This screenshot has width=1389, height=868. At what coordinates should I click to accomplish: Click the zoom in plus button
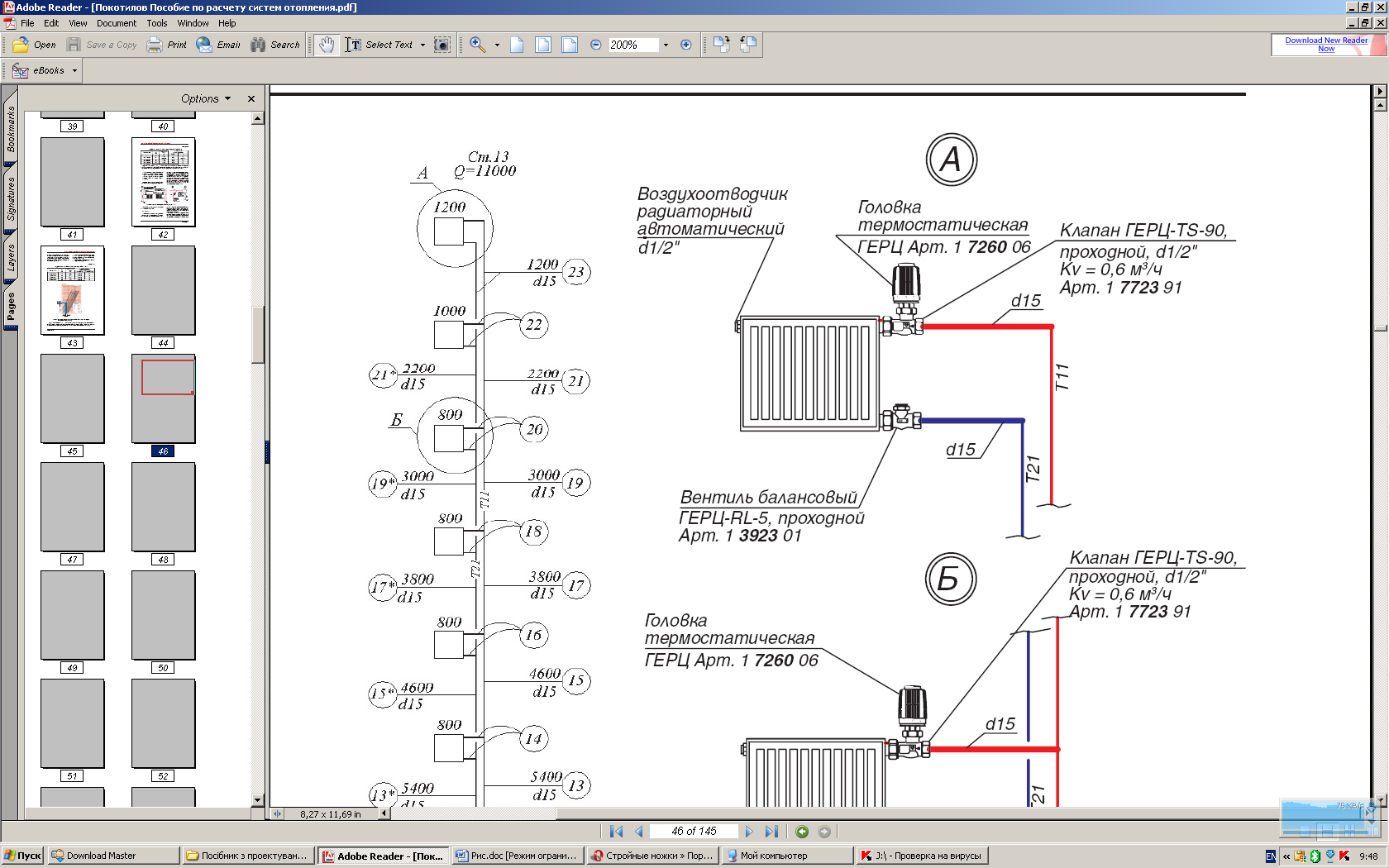tap(685, 45)
